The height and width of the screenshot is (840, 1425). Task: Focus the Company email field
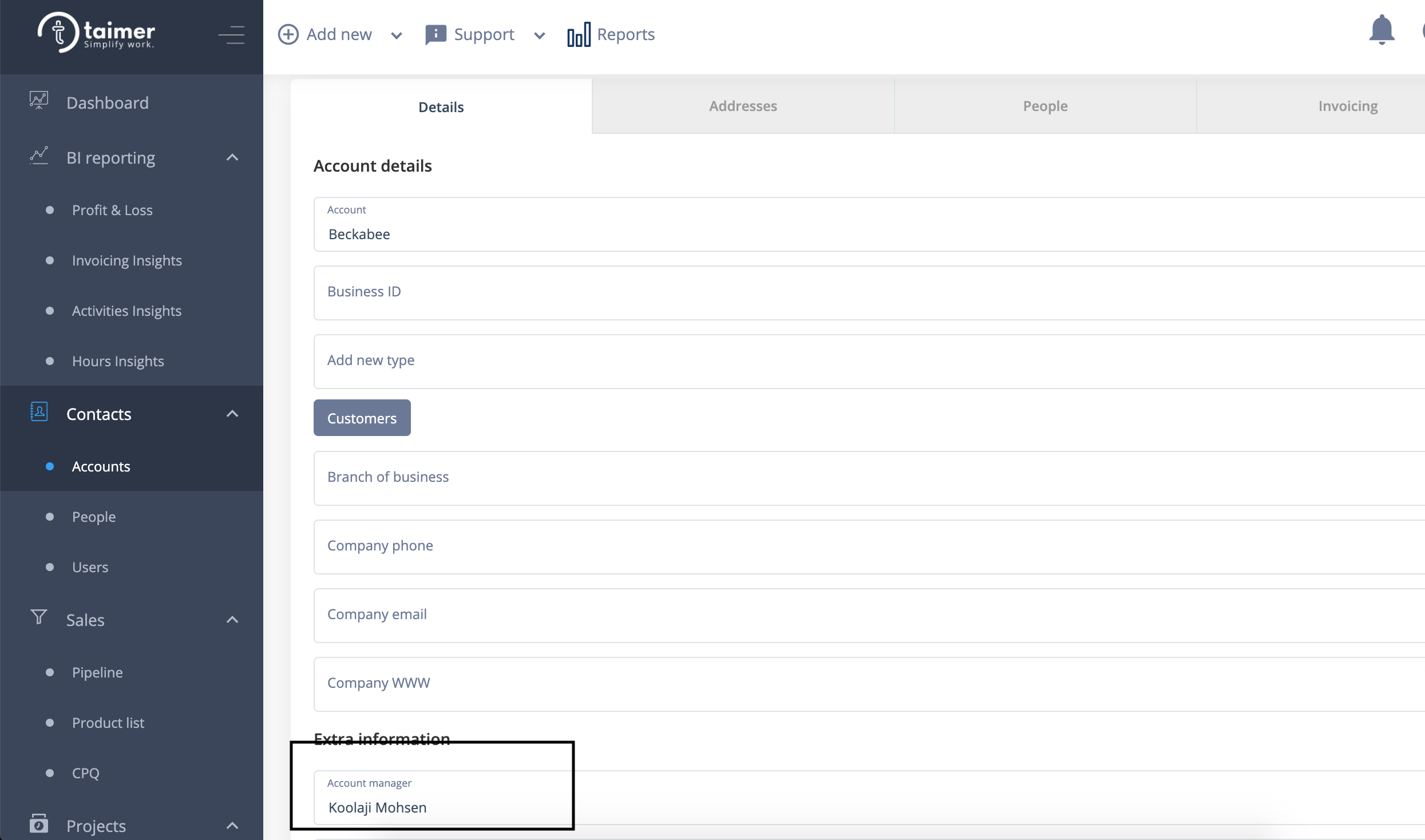pyautogui.click(x=869, y=615)
